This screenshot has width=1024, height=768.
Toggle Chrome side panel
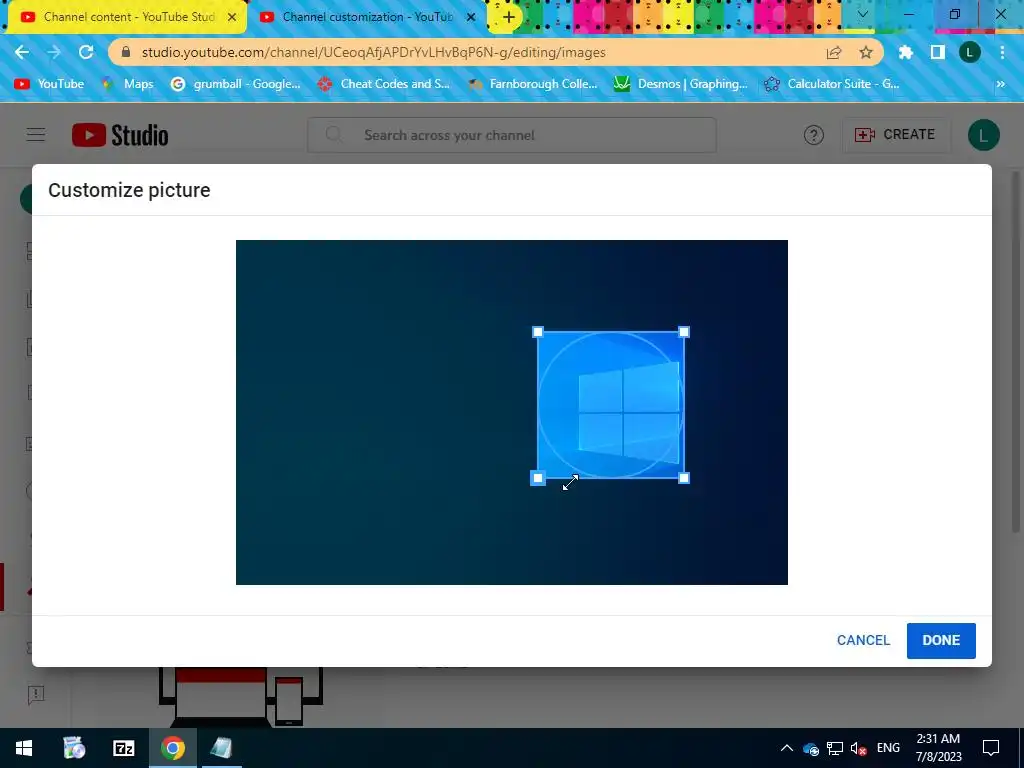pyautogui.click(x=937, y=52)
